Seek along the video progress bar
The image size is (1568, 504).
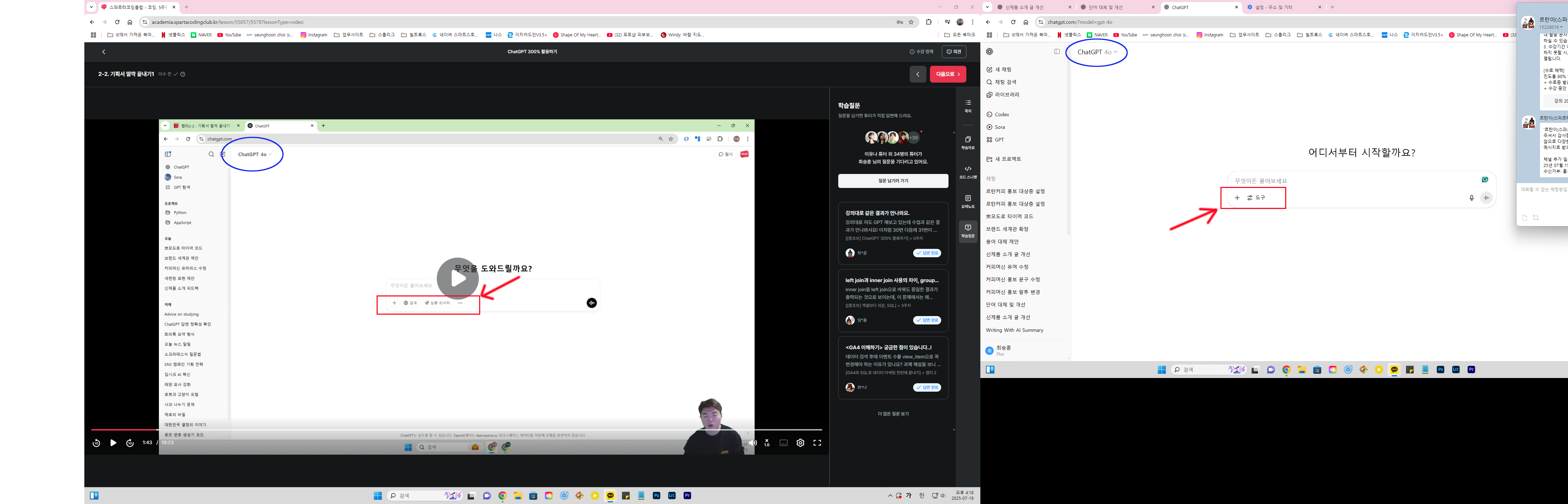(456, 430)
